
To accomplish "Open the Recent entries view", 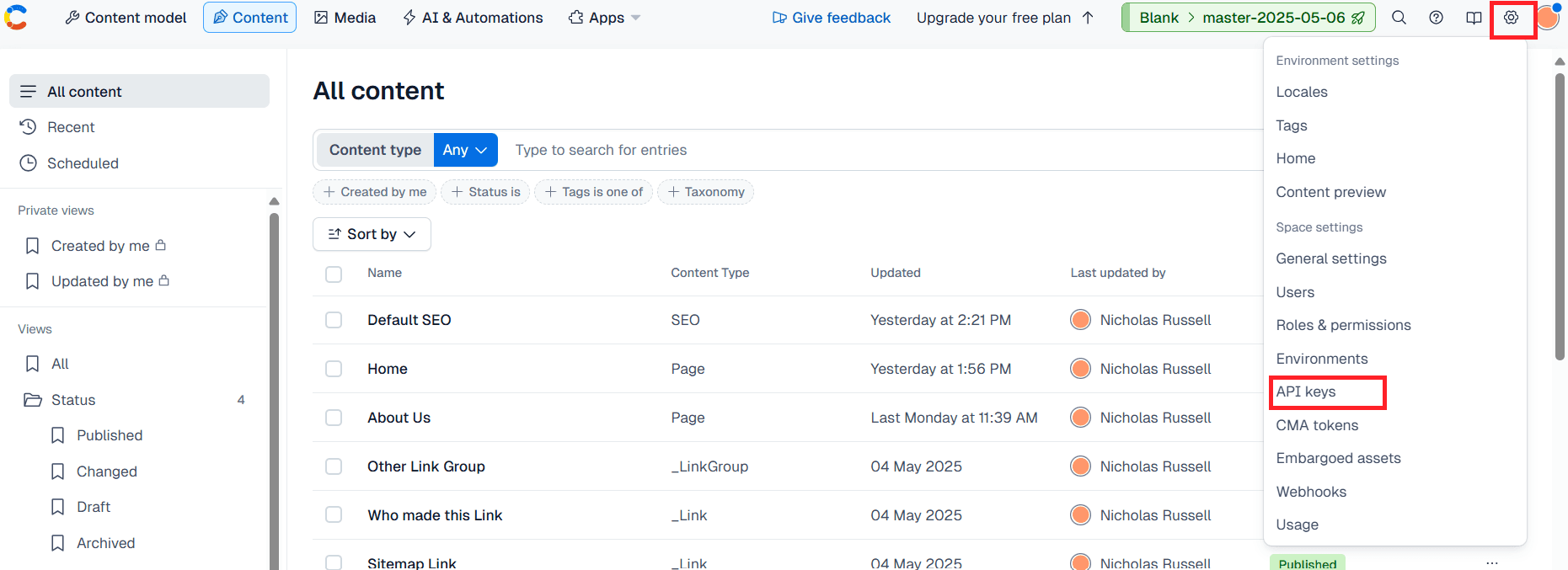I will (71, 127).
